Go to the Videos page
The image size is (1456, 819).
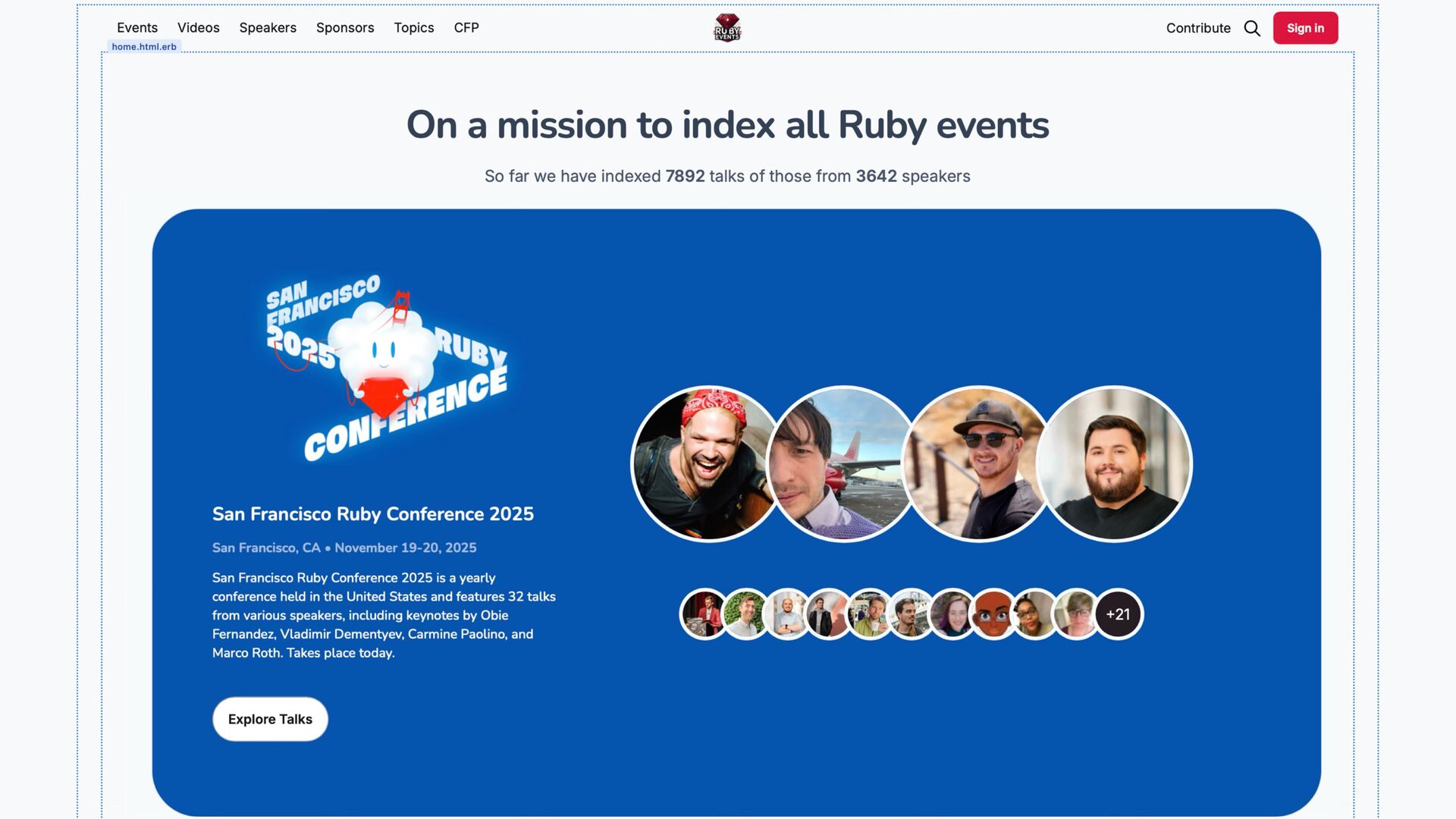pos(198,28)
